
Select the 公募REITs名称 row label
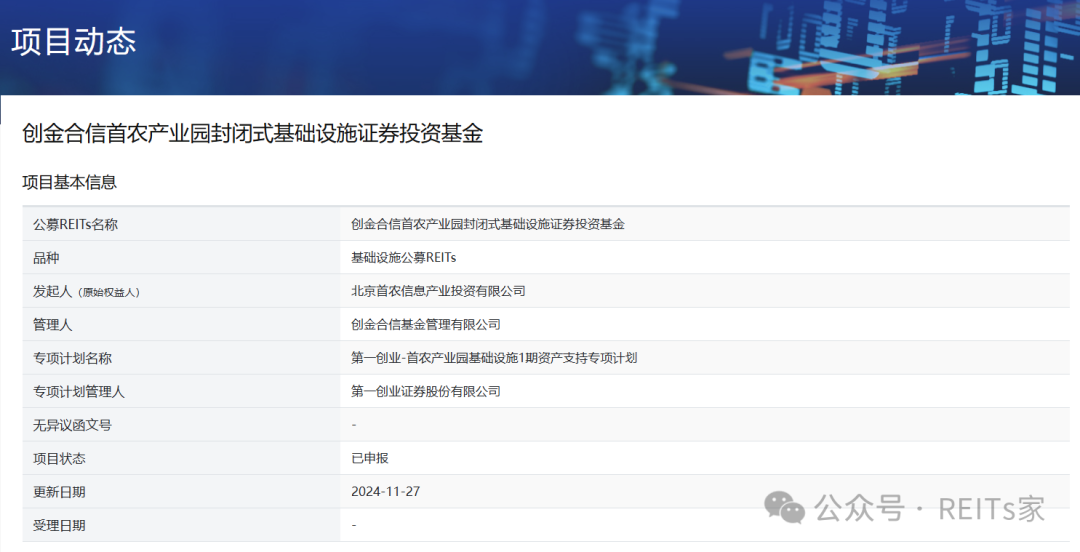(76, 225)
